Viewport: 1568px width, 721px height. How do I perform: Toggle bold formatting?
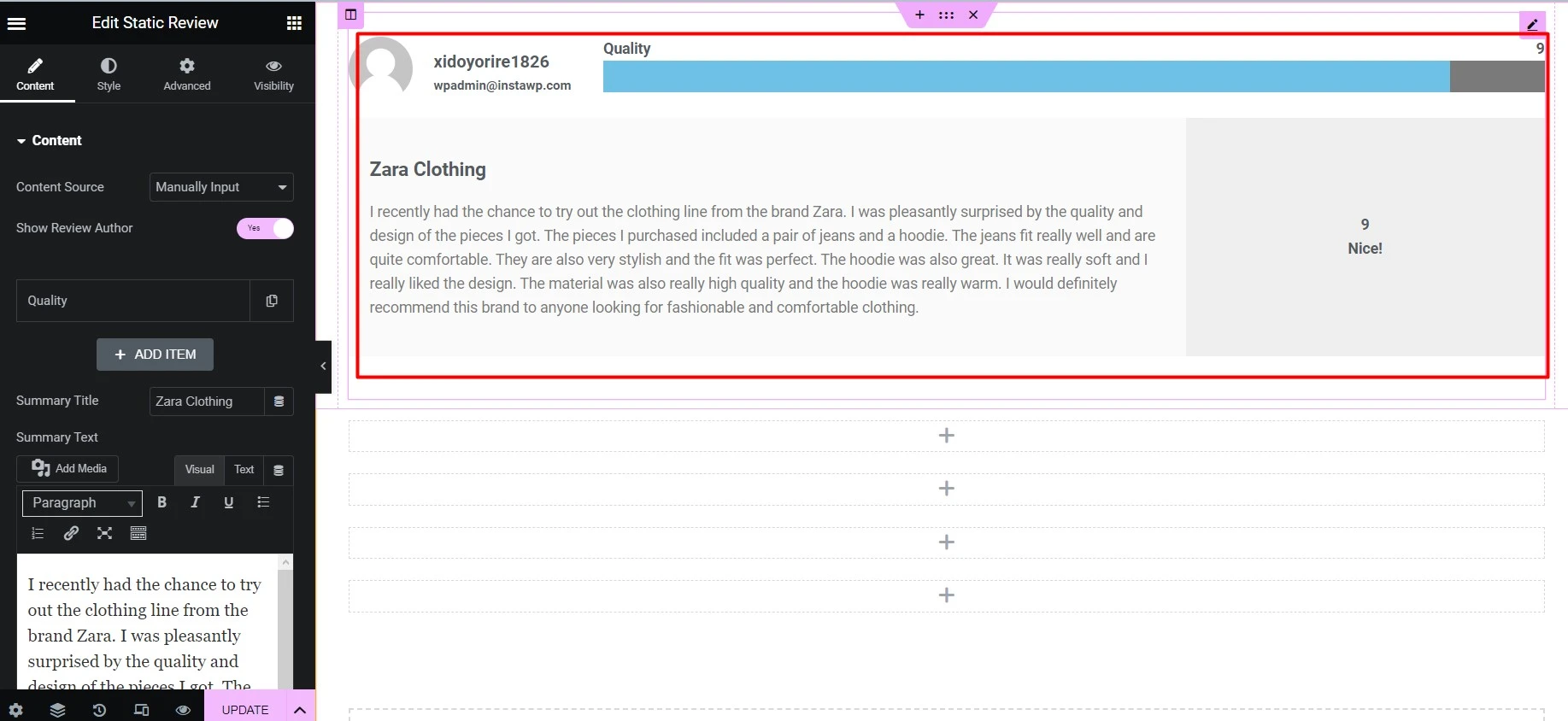161,502
